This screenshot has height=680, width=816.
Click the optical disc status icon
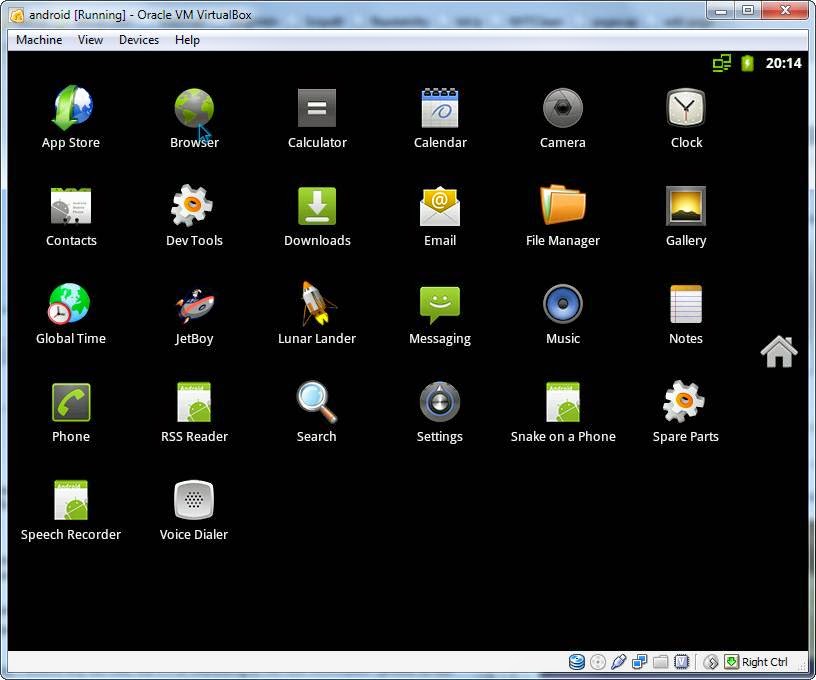pyautogui.click(x=598, y=662)
